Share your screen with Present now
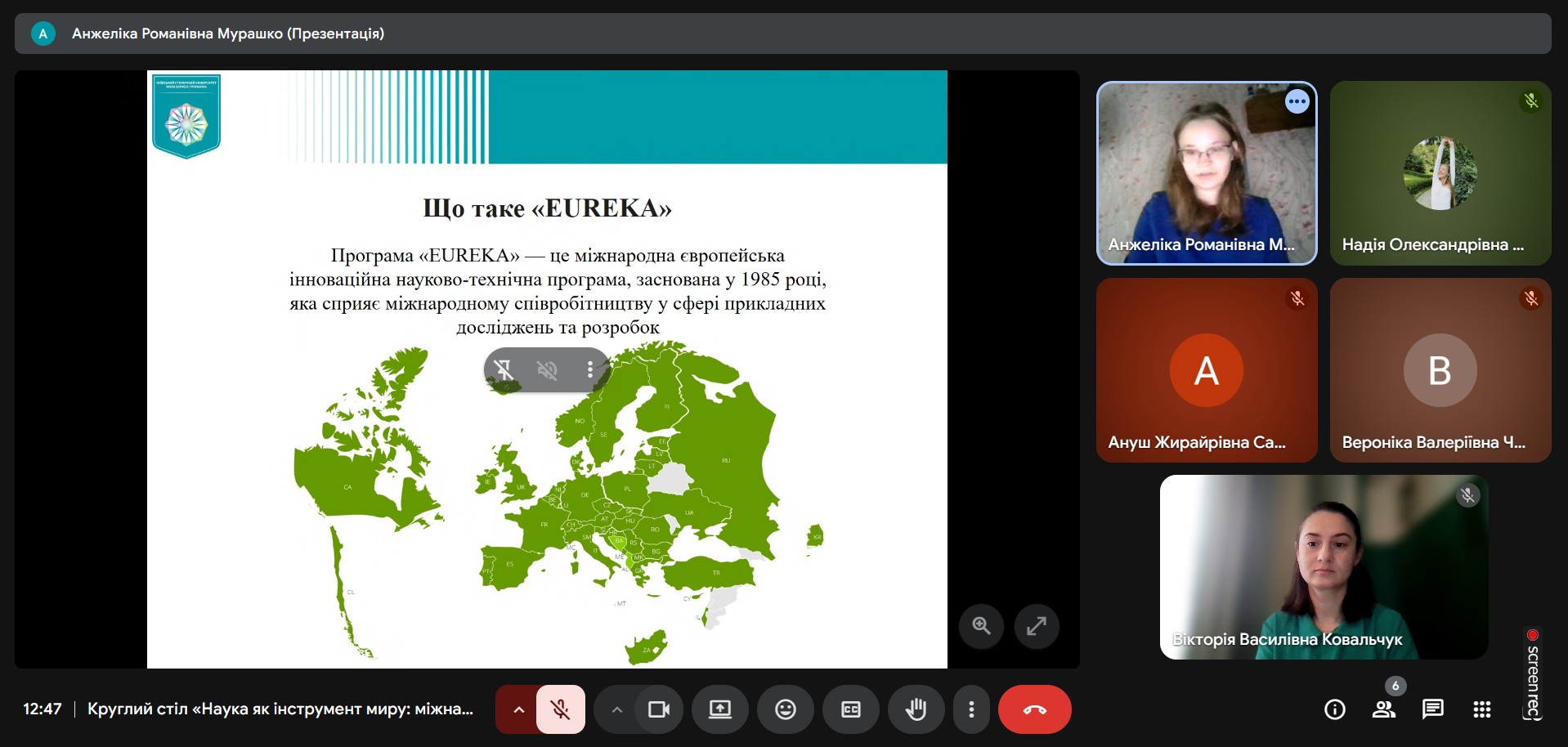 pos(719,709)
